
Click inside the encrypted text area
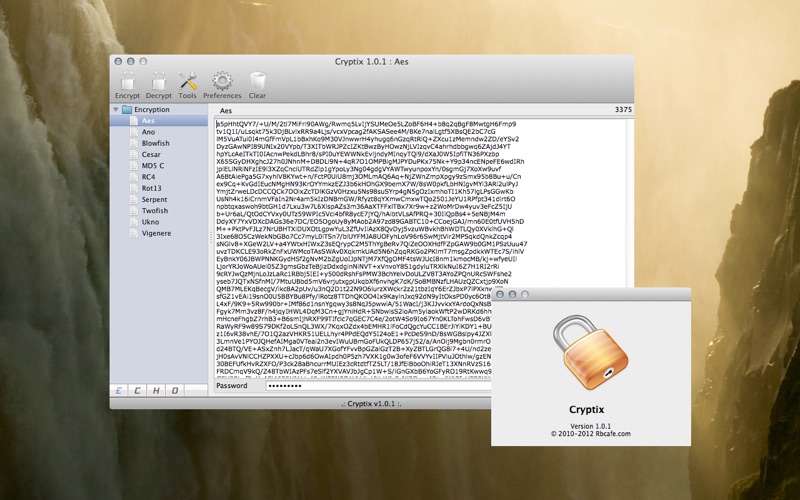click(x=419, y=247)
